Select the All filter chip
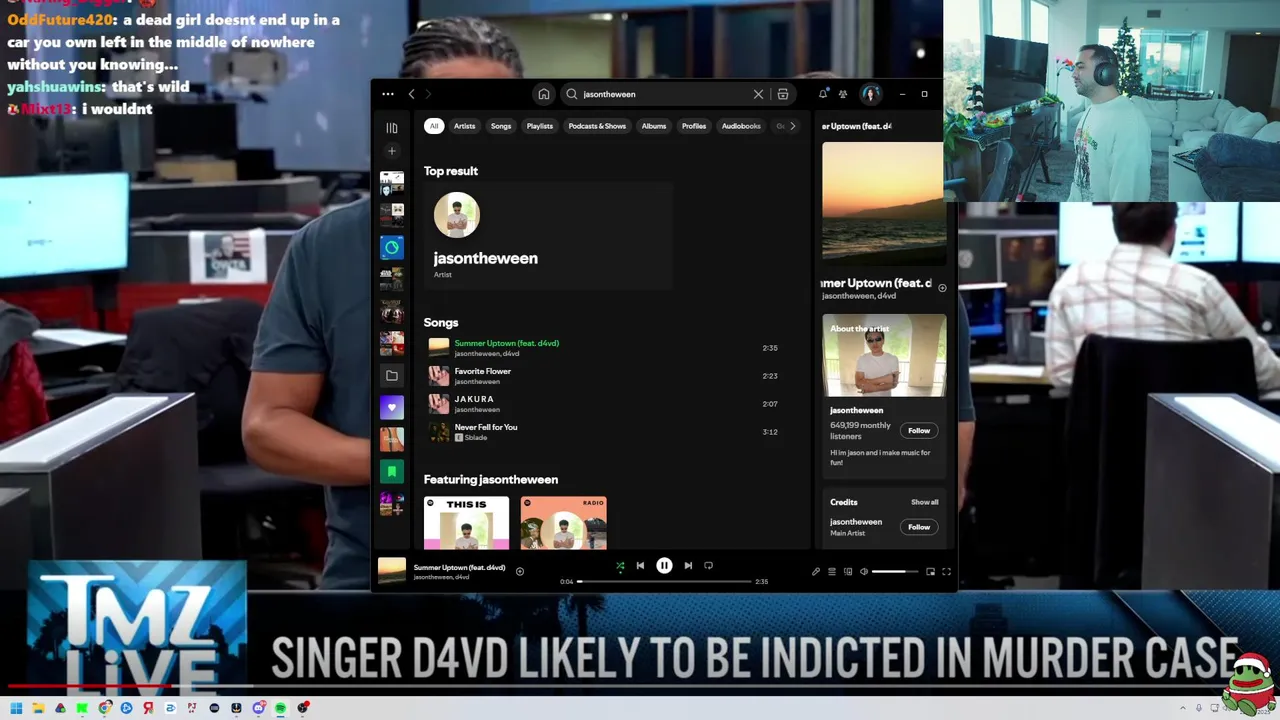This screenshot has height=720, width=1280. pyautogui.click(x=434, y=126)
